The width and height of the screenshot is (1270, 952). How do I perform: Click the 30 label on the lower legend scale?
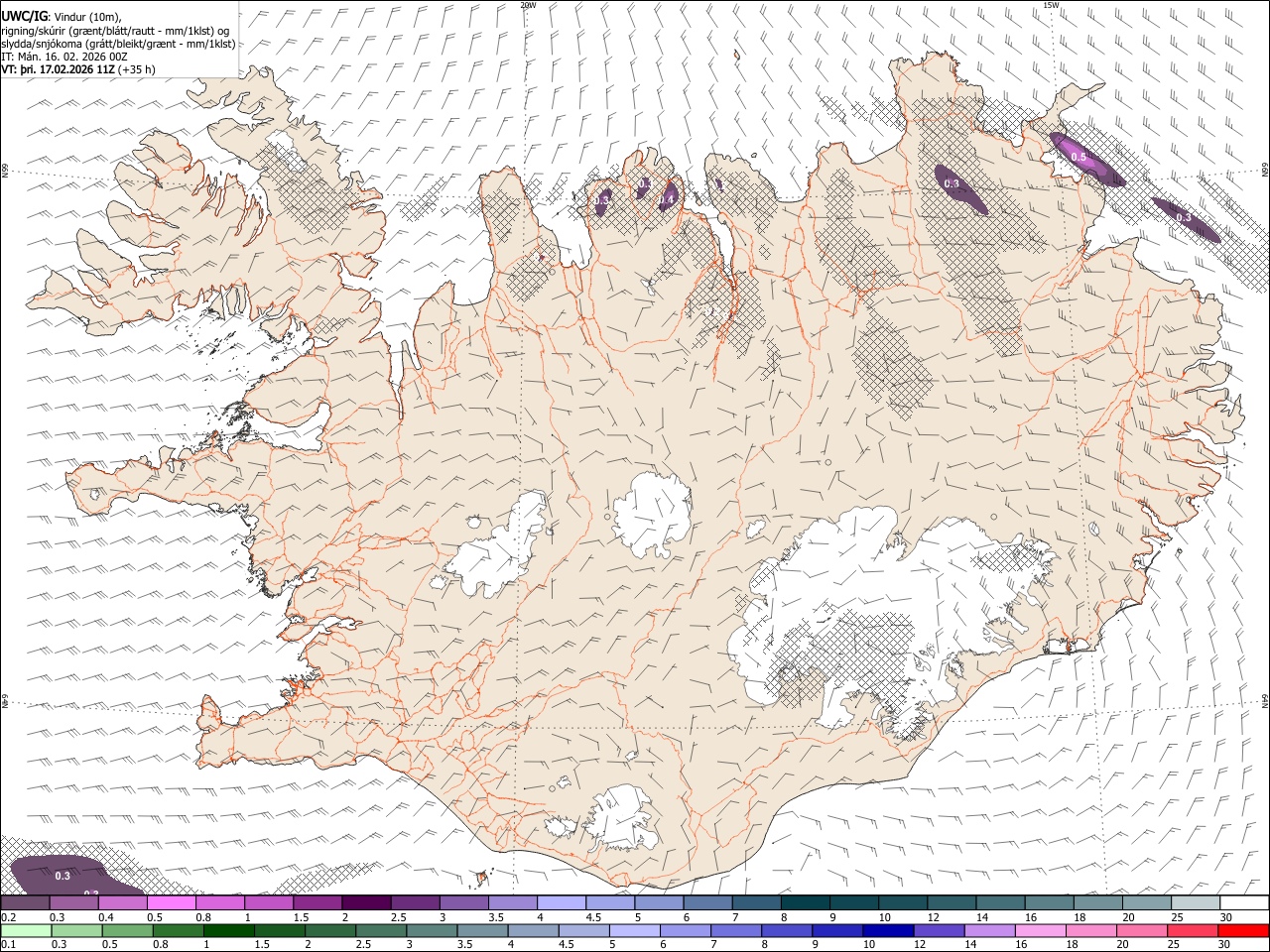click(x=1225, y=944)
